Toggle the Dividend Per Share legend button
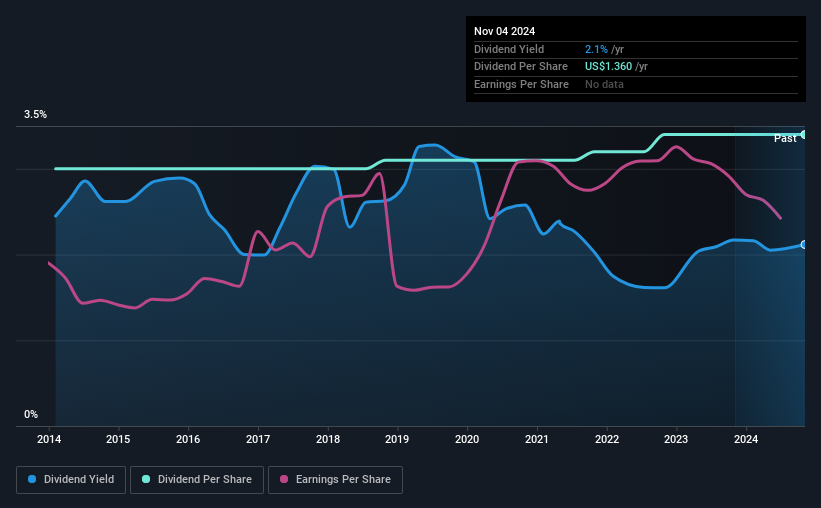Viewport: 821px width, 508px height. point(197,480)
